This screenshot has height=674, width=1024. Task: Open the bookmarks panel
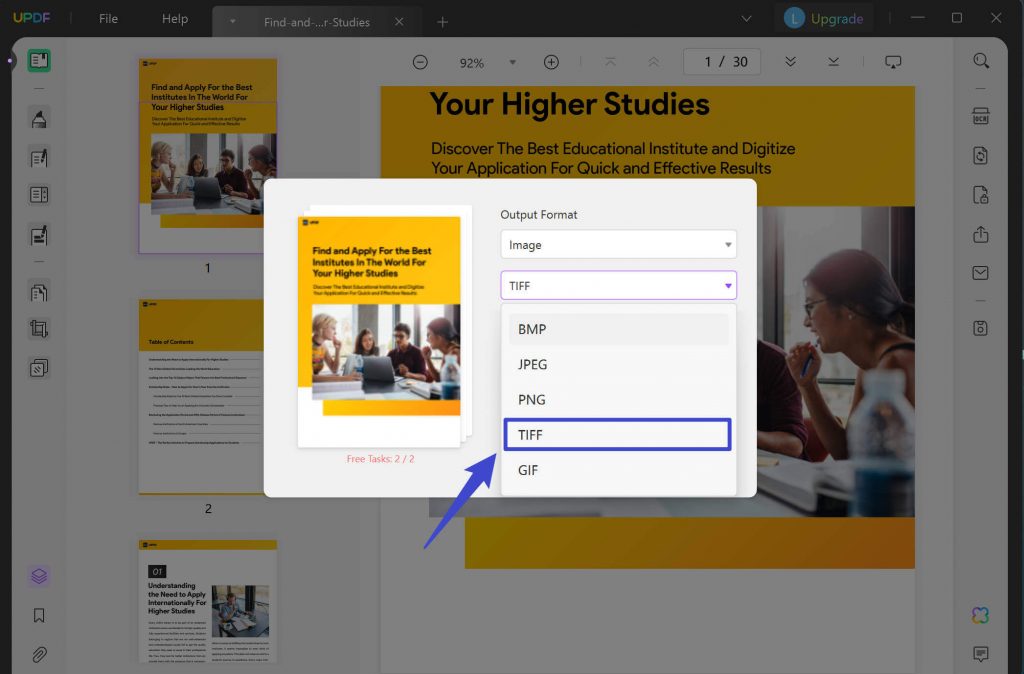[x=38, y=615]
